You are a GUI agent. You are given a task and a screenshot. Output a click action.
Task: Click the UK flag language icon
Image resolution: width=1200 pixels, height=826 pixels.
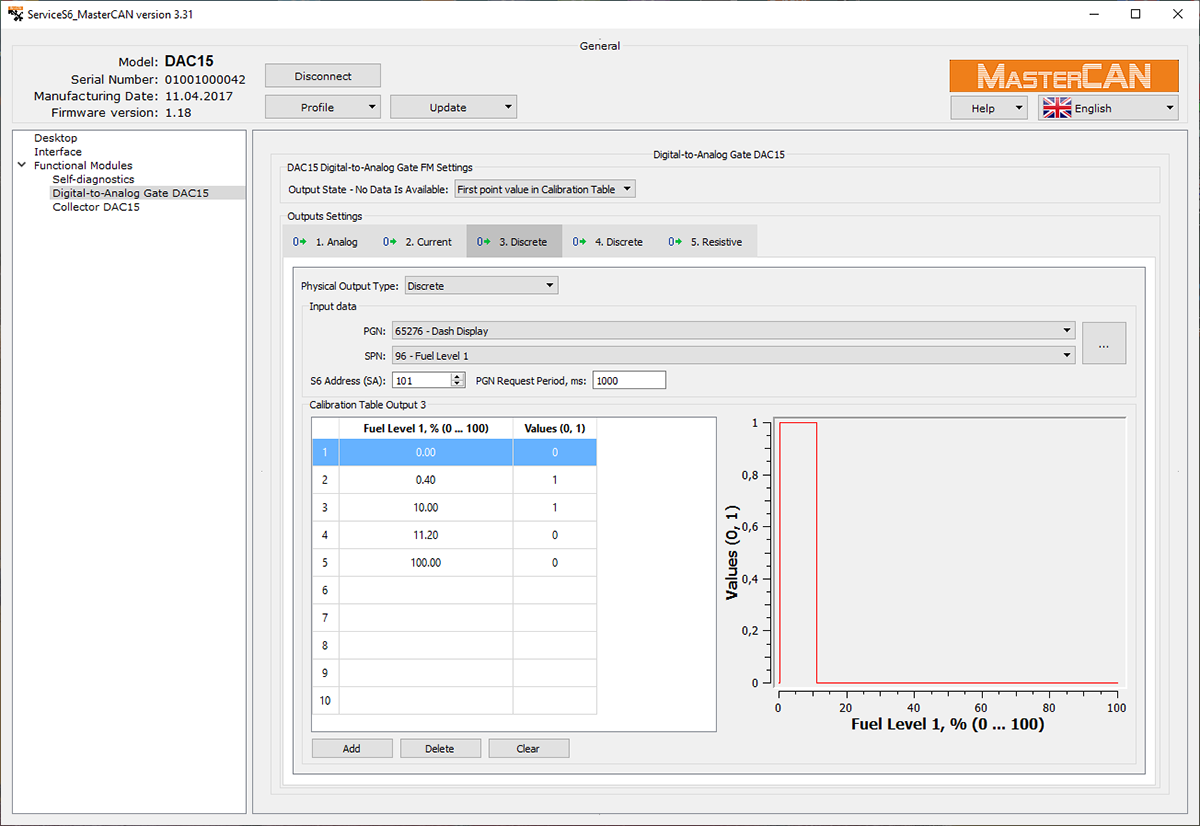[1057, 108]
